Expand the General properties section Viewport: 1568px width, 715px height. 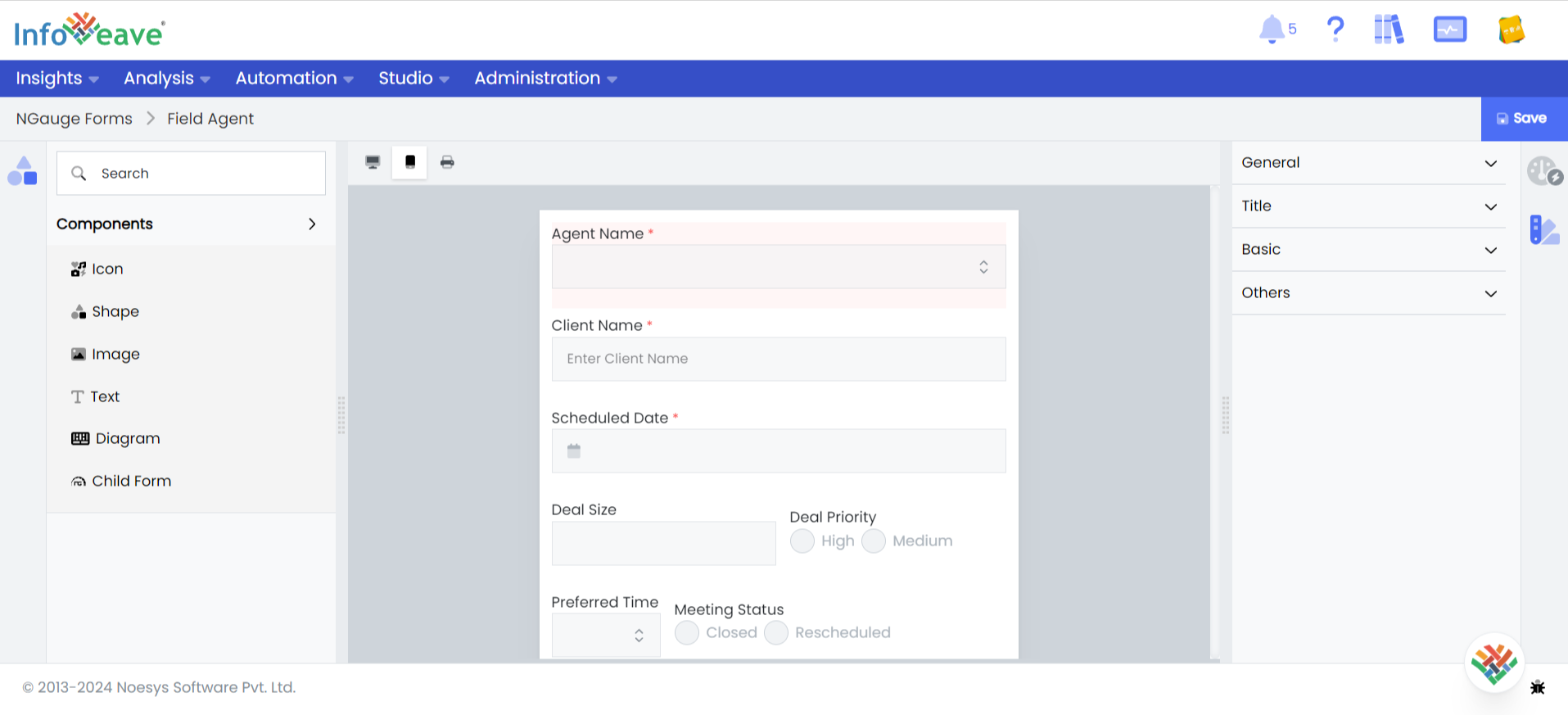tap(1368, 163)
